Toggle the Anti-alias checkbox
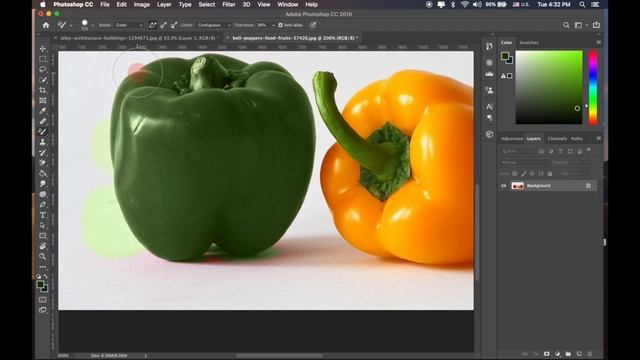Screen dimensions: 640x360 coord(280,25)
